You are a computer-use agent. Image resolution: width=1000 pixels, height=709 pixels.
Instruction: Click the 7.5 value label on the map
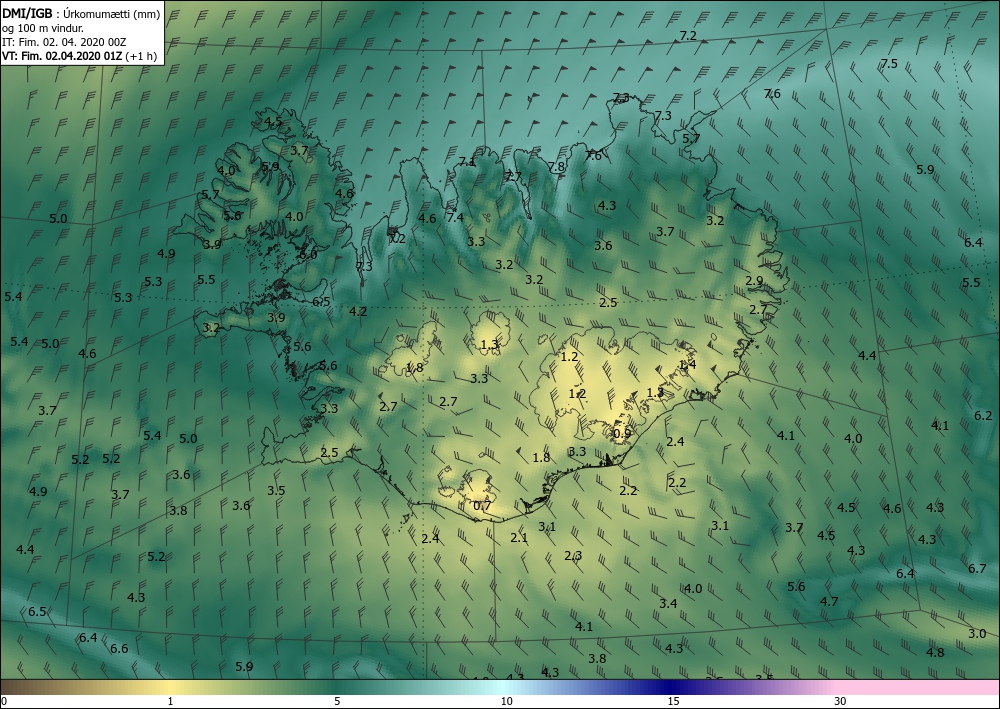(888, 64)
